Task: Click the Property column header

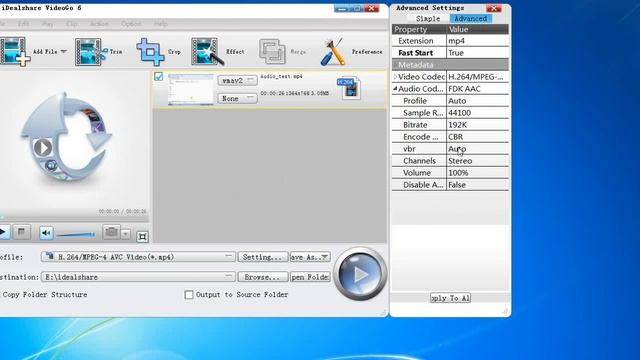Action: (x=419, y=29)
